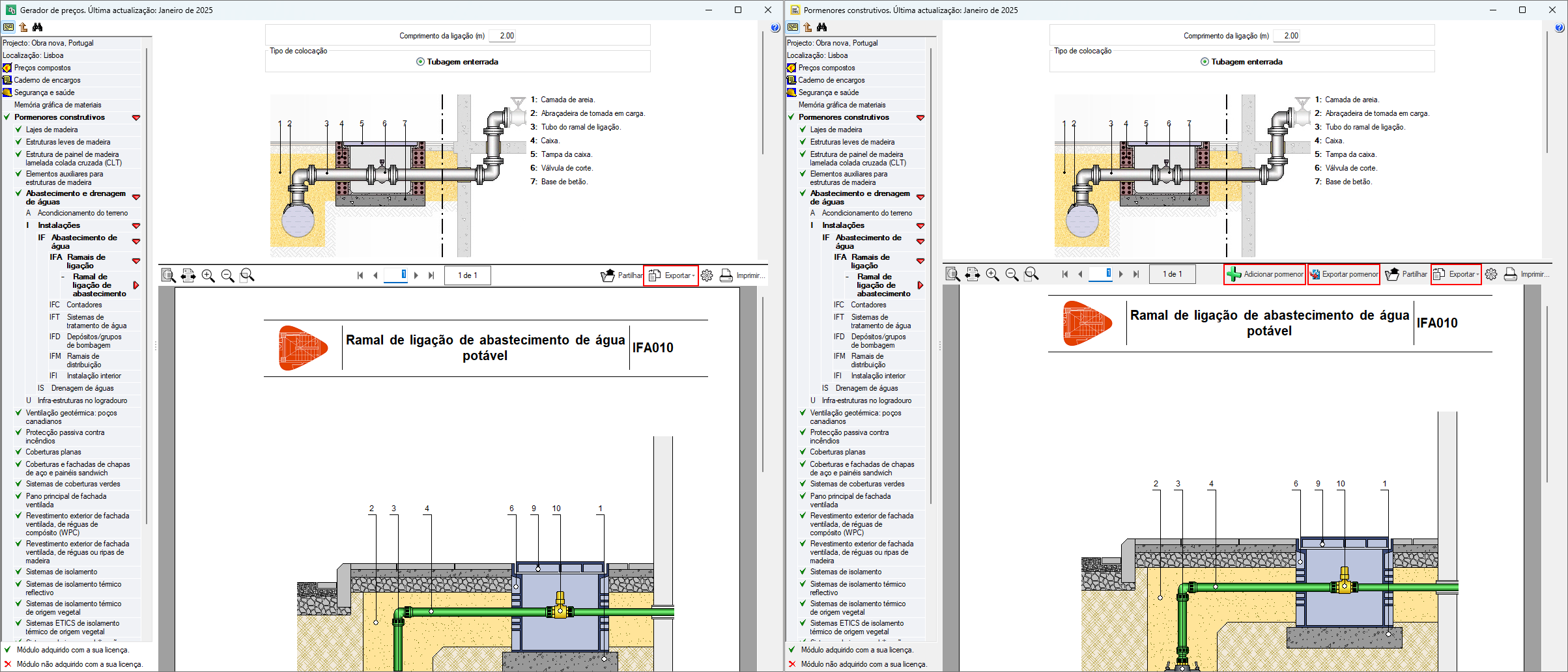This screenshot has height=672, width=1568.
Task: Click up-arrow icon in Pormenores construtivos window toolbar
Action: click(x=808, y=27)
